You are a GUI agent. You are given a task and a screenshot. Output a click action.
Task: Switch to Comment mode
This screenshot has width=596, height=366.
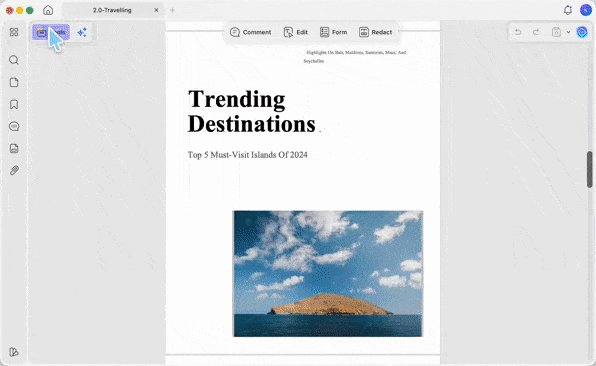coord(250,32)
